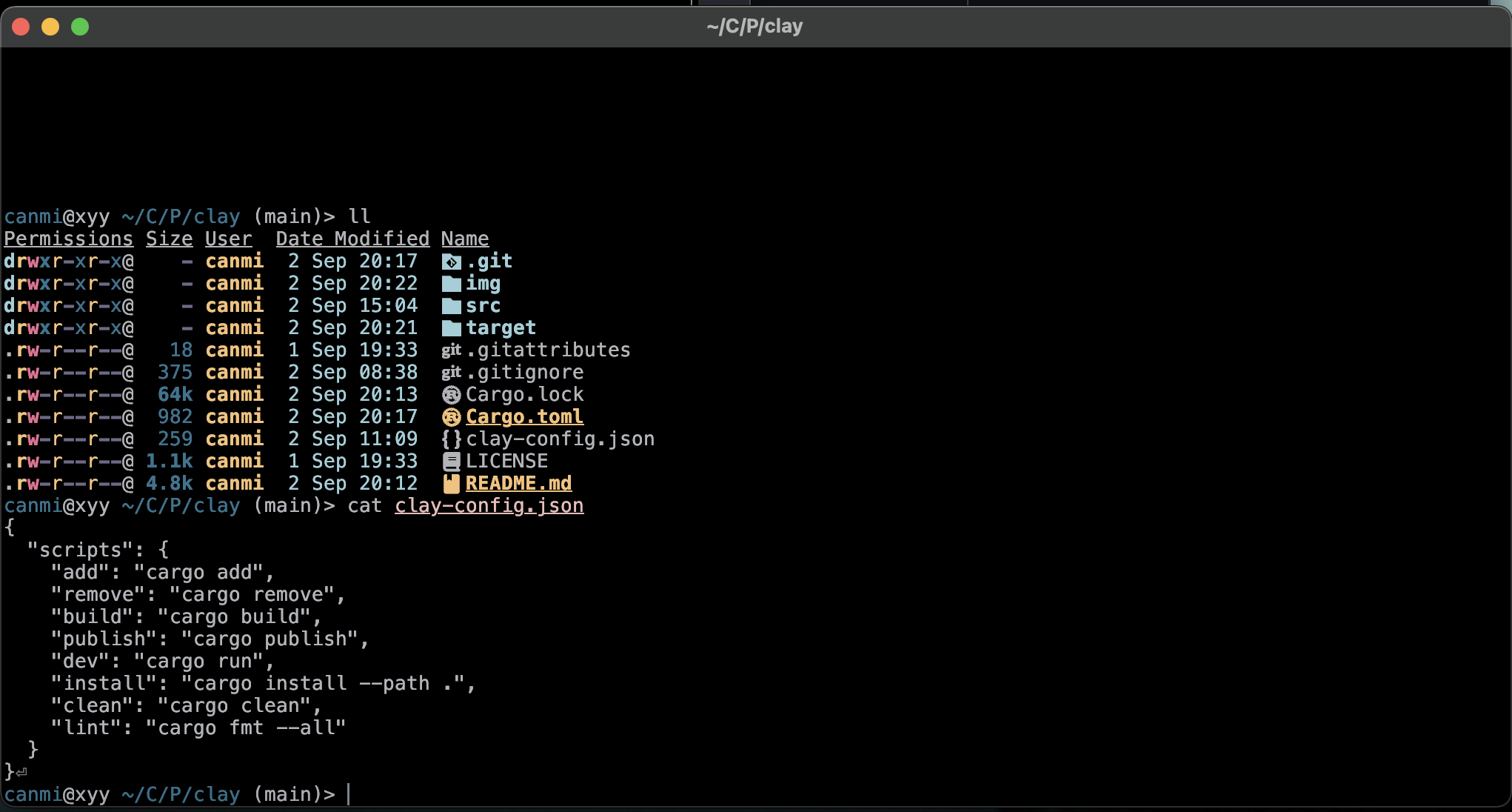Click the Size column header
This screenshot has width=1512, height=812.
169,239
